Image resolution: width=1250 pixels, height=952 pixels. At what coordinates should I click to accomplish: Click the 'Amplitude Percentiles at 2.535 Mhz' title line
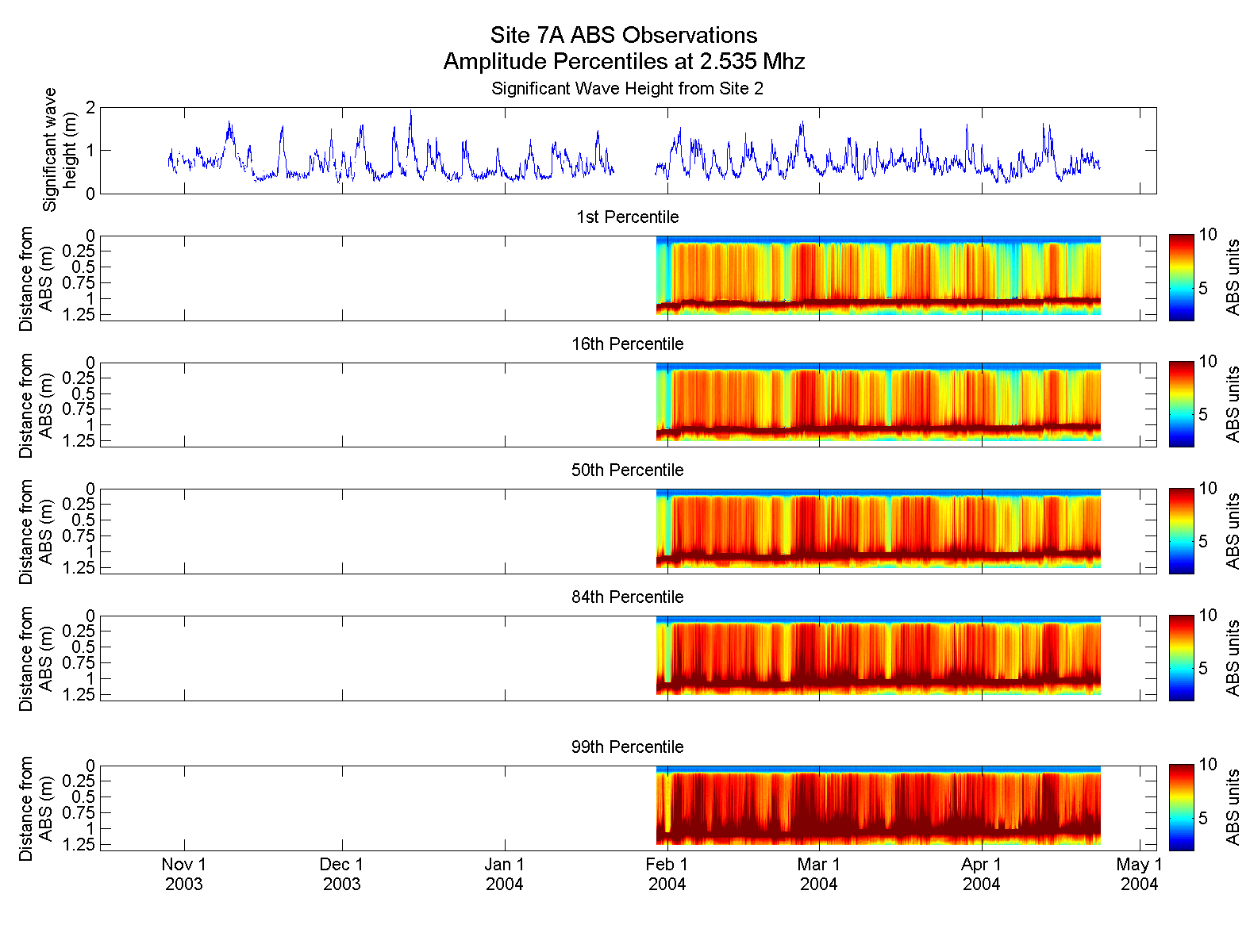click(624, 61)
